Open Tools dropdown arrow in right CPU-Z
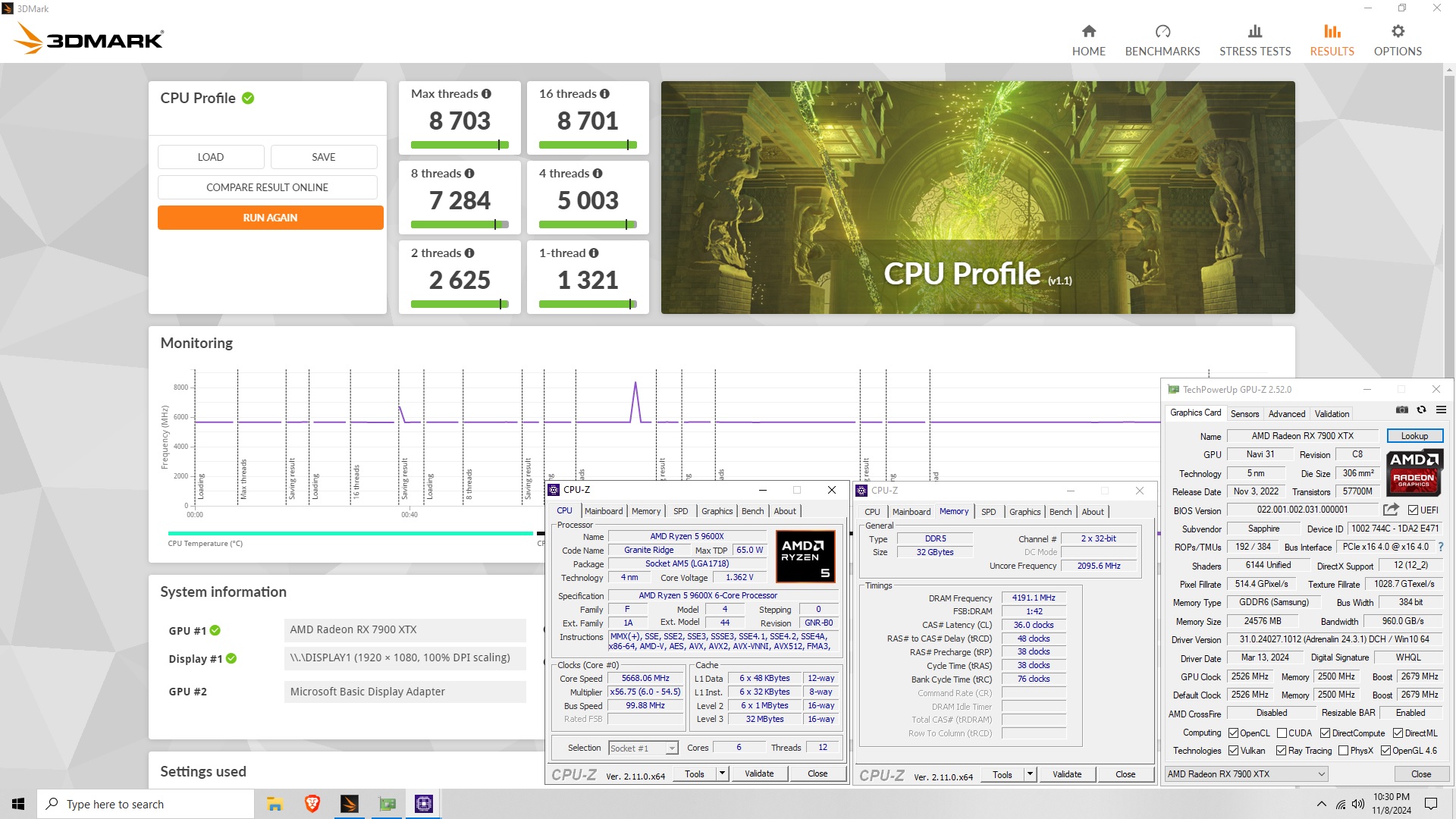The height and width of the screenshot is (819, 1456). coord(1030,774)
